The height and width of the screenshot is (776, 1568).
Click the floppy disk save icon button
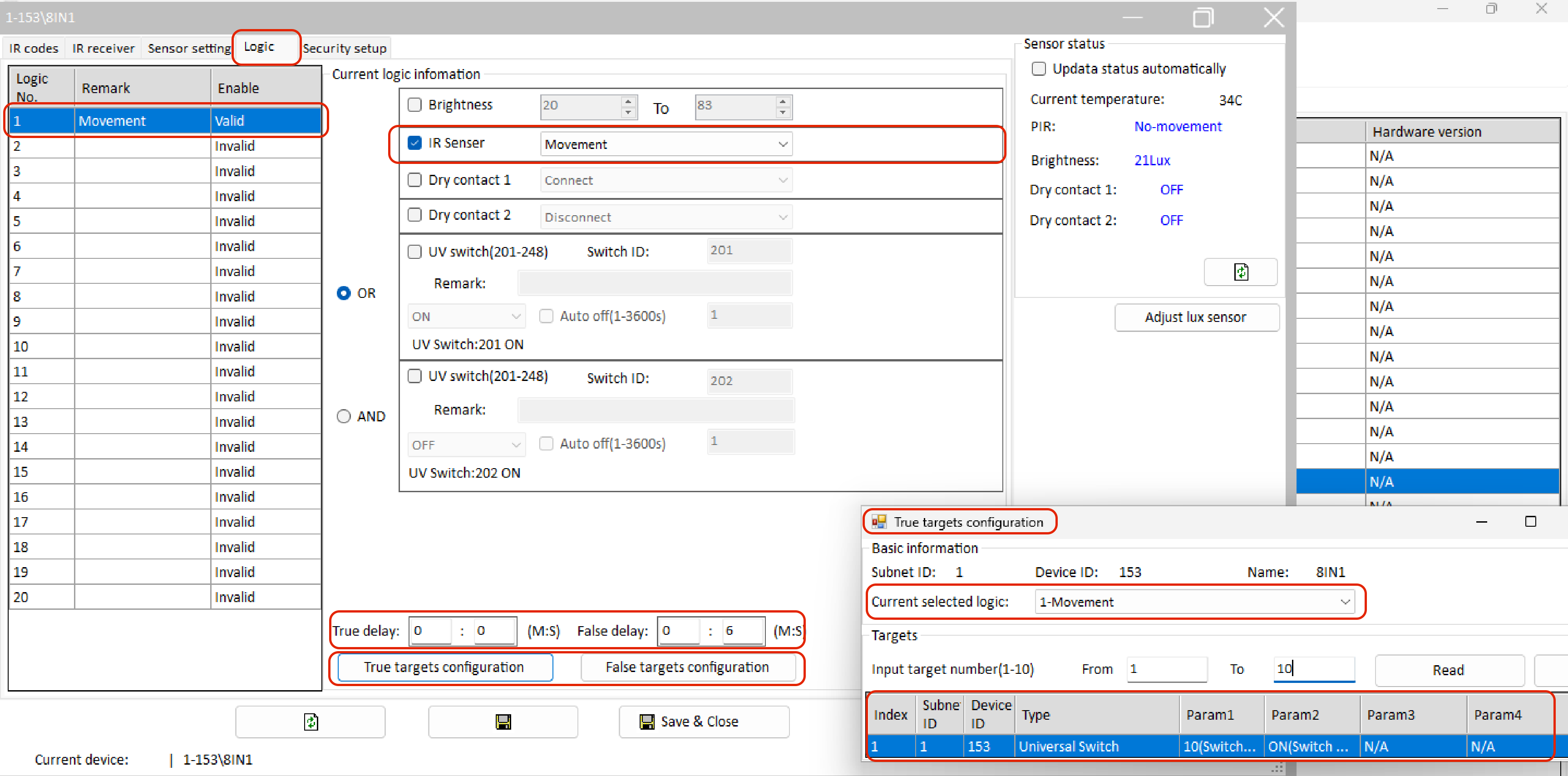503,722
